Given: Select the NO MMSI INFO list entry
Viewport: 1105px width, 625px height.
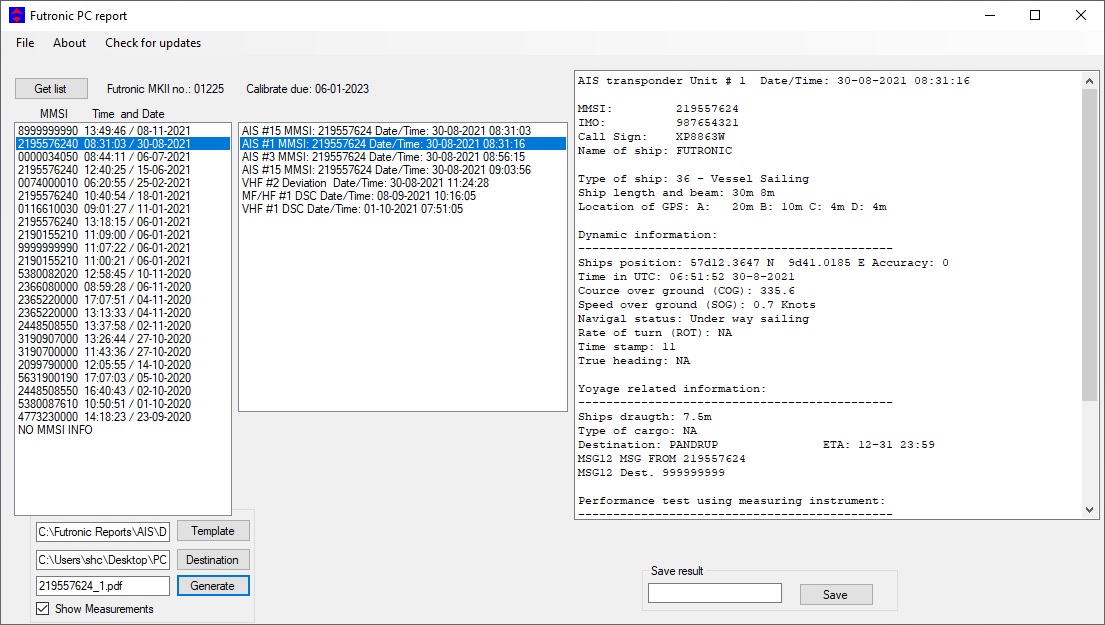Looking at the screenshot, I should pos(123,430).
